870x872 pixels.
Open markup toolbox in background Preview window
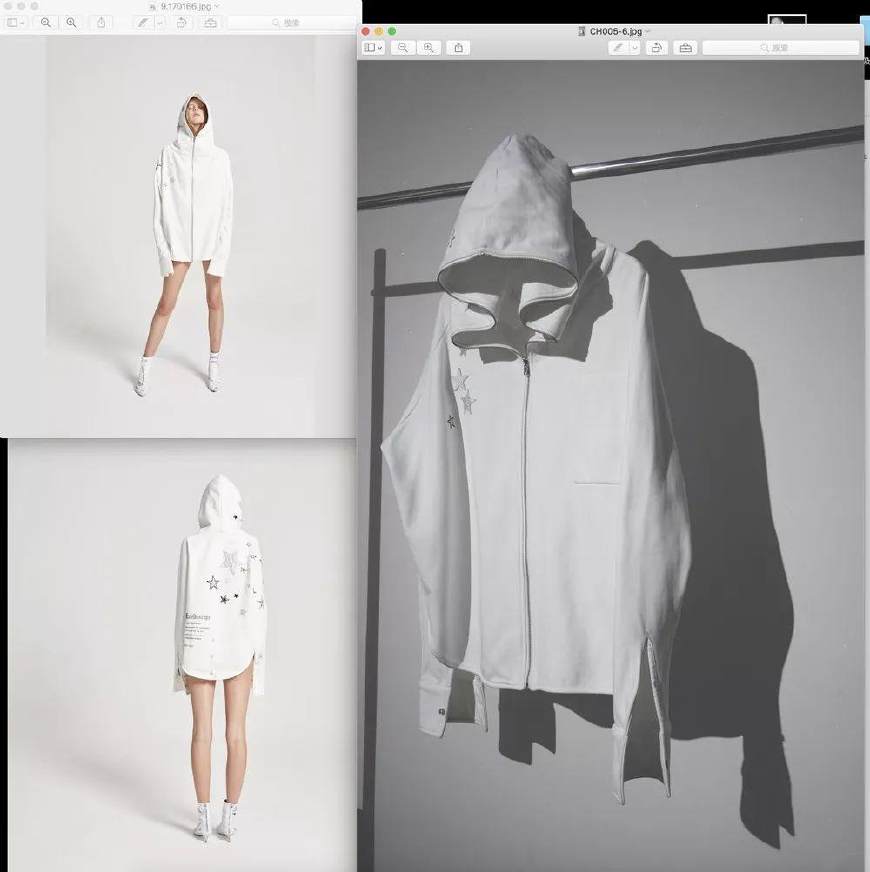[x=210, y=22]
